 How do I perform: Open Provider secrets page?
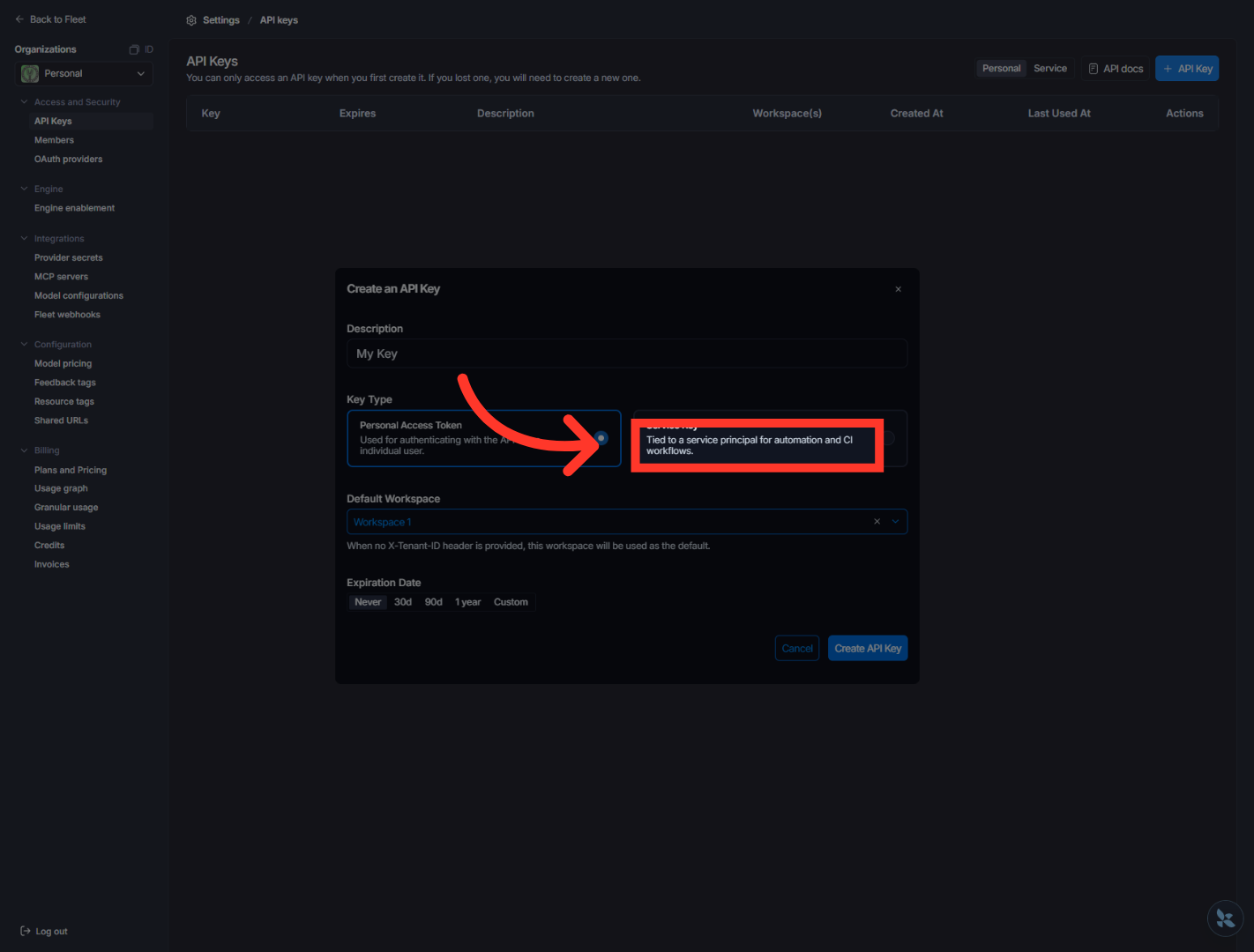click(x=69, y=258)
